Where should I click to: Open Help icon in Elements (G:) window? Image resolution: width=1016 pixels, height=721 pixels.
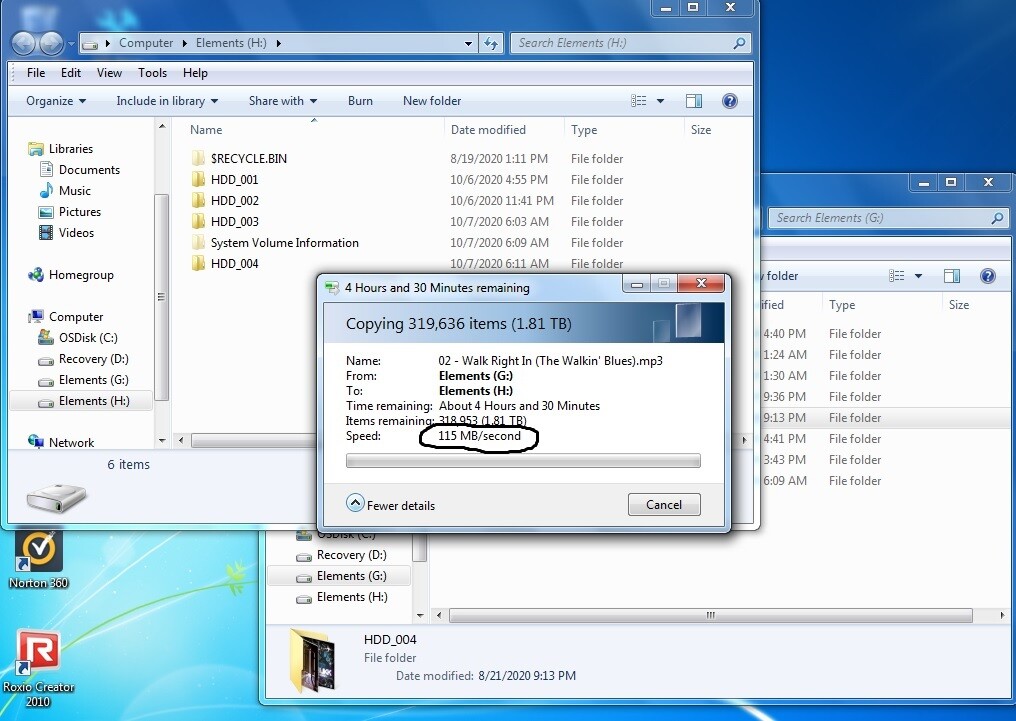(x=987, y=277)
